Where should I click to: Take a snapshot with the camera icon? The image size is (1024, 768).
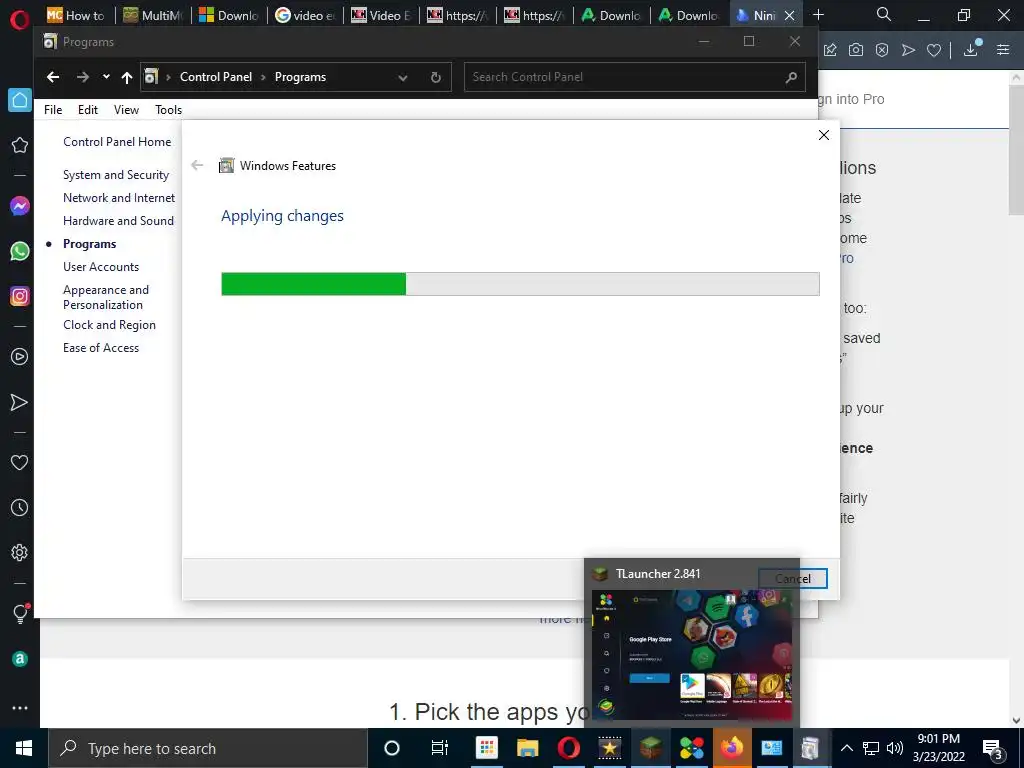(856, 50)
